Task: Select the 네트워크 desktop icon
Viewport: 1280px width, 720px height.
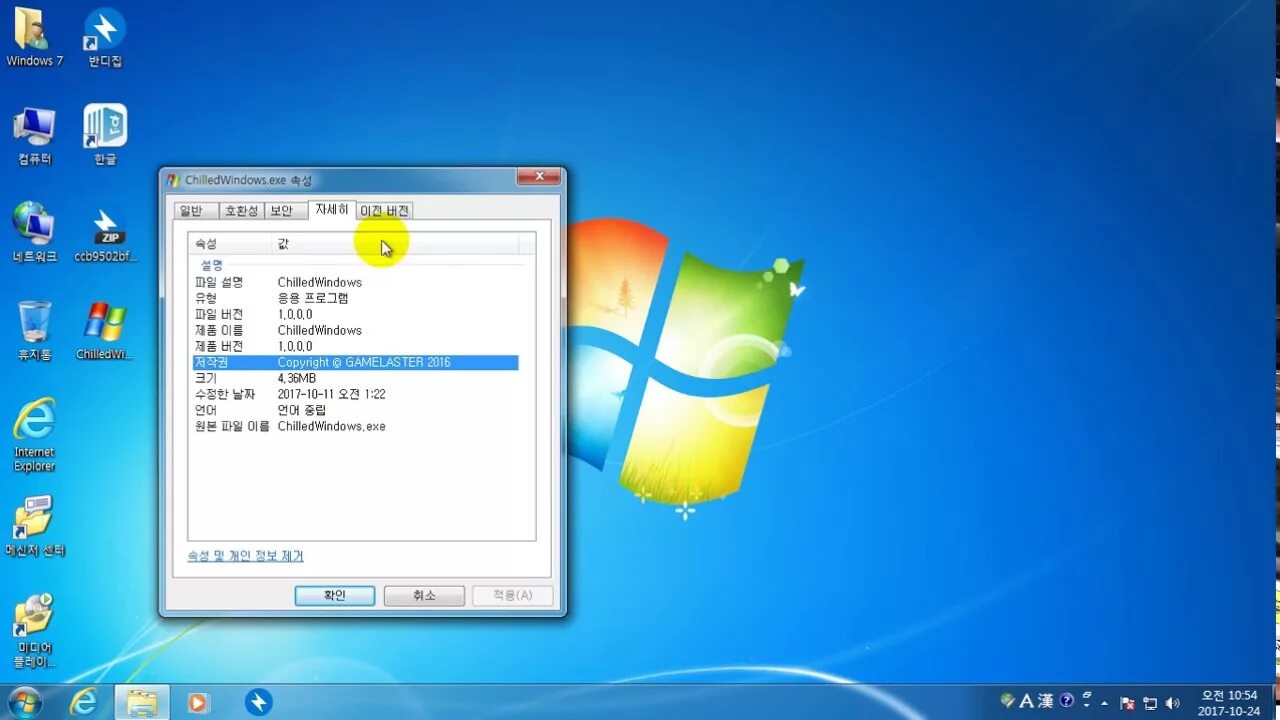Action: (x=34, y=232)
